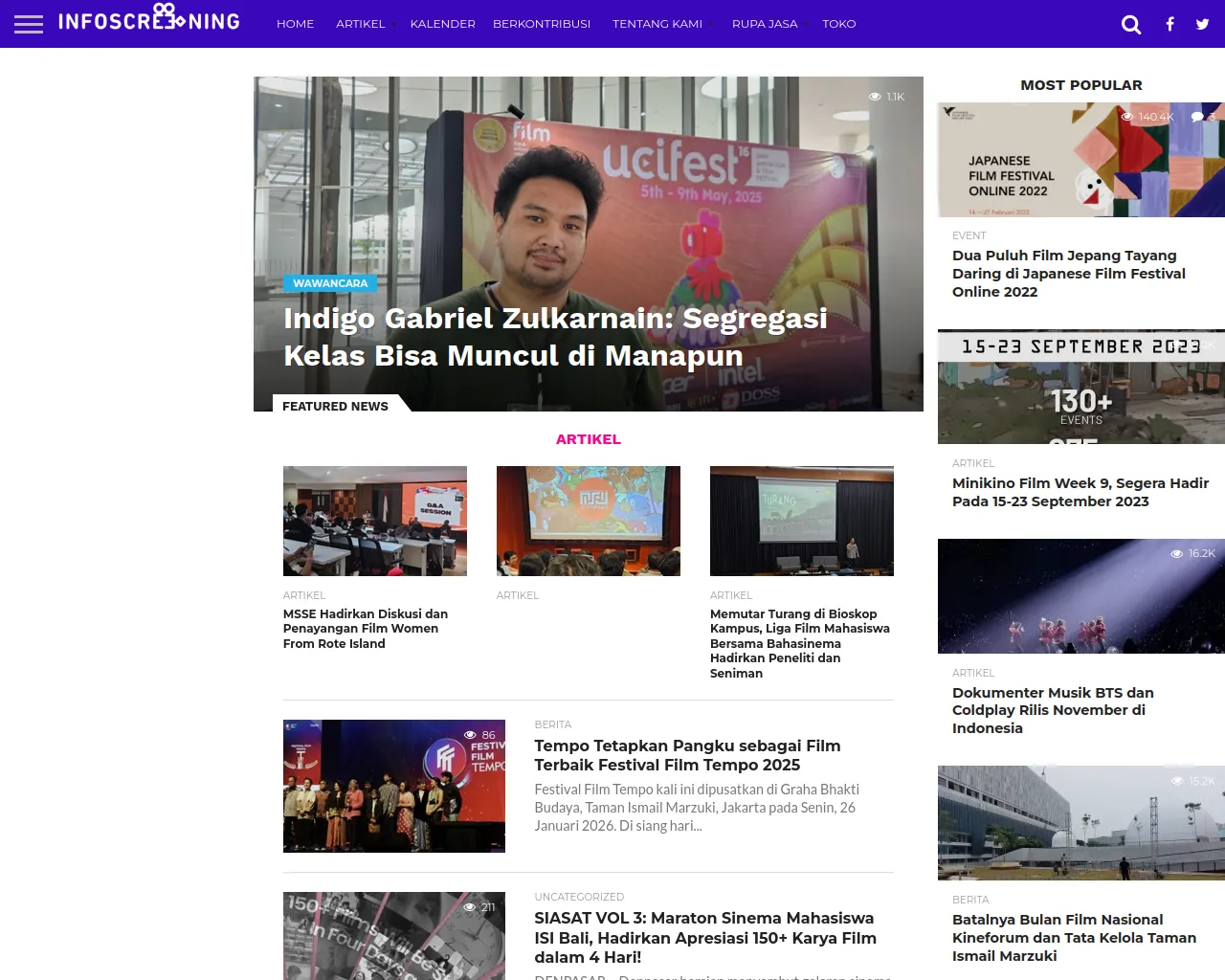Click Berita label above Batalnya Bulan Film
The width and height of the screenshot is (1225, 980).
970,900
